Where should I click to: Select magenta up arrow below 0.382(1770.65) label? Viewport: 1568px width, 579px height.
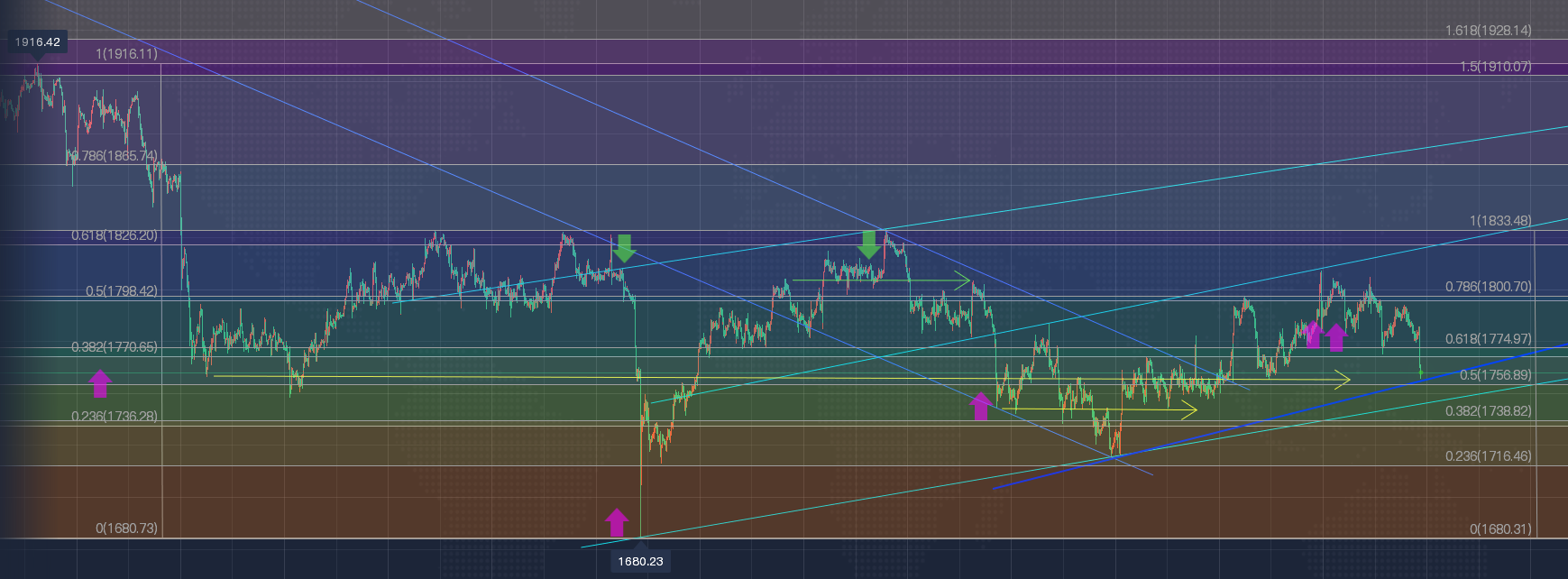coord(100,383)
